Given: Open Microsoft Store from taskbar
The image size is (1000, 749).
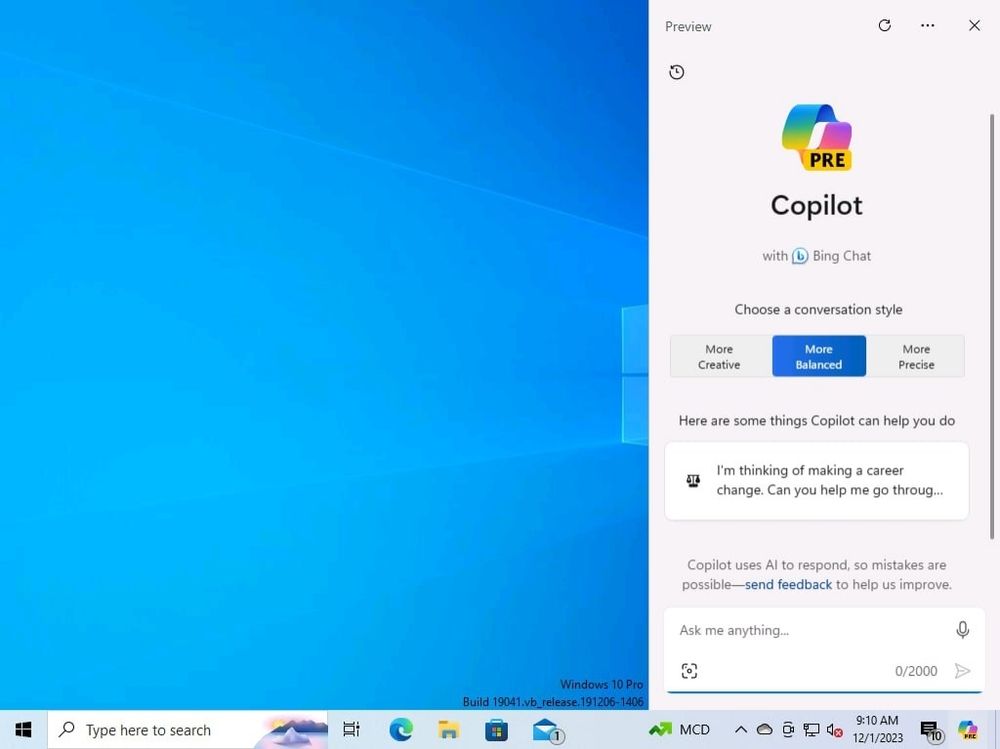Looking at the screenshot, I should [x=496, y=729].
